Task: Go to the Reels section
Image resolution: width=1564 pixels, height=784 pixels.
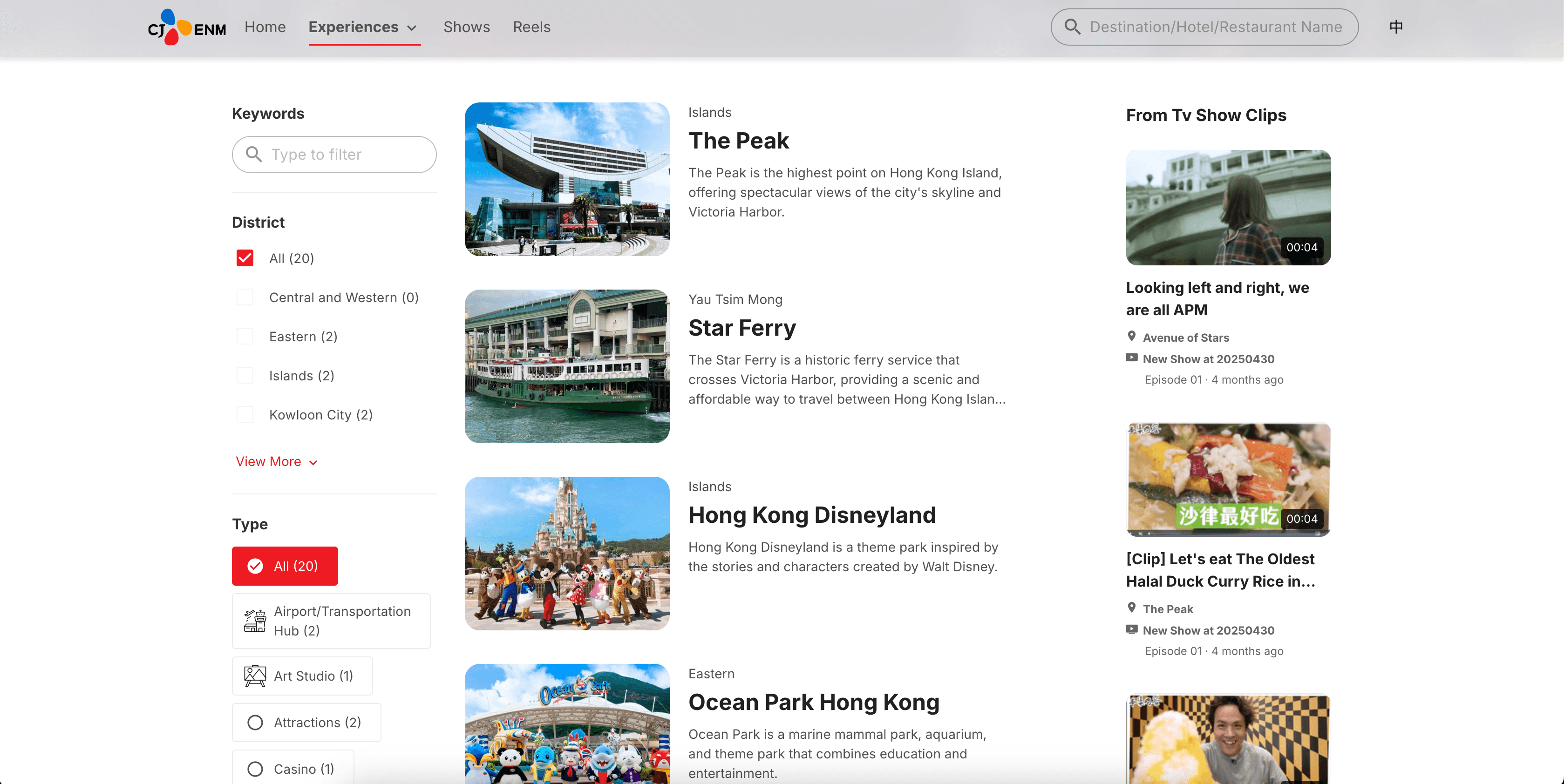Action: tap(531, 27)
